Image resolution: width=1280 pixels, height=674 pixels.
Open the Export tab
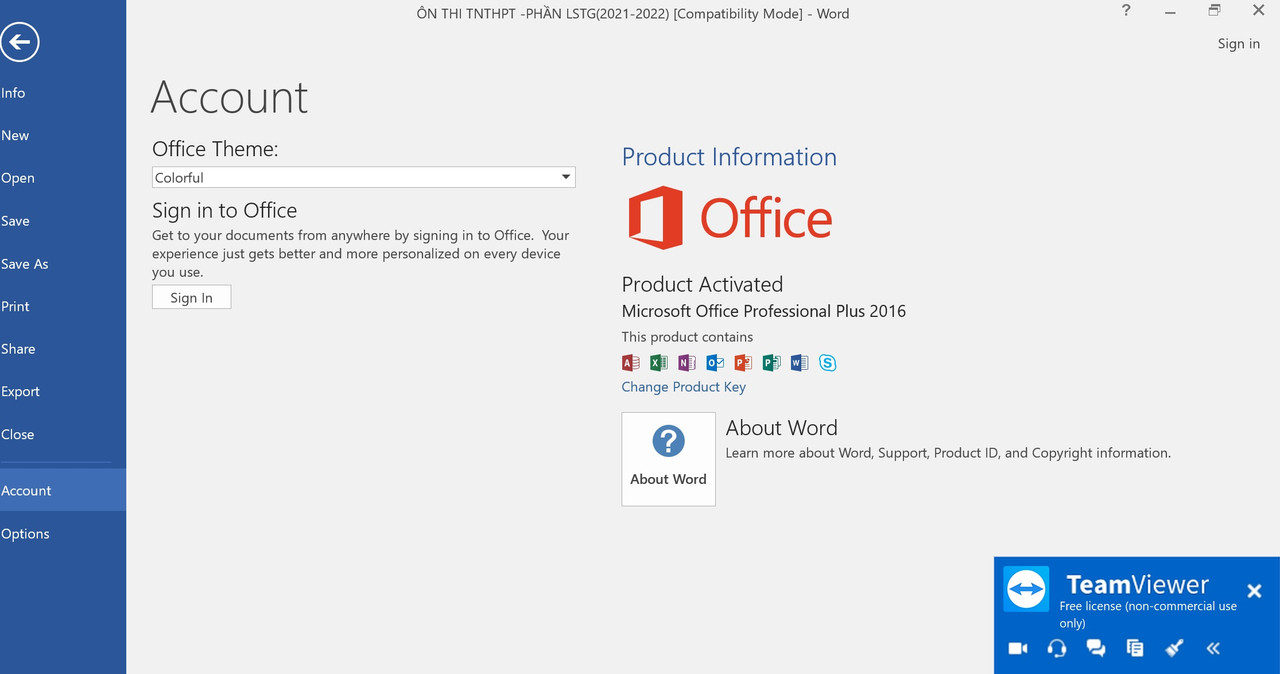(x=63, y=392)
